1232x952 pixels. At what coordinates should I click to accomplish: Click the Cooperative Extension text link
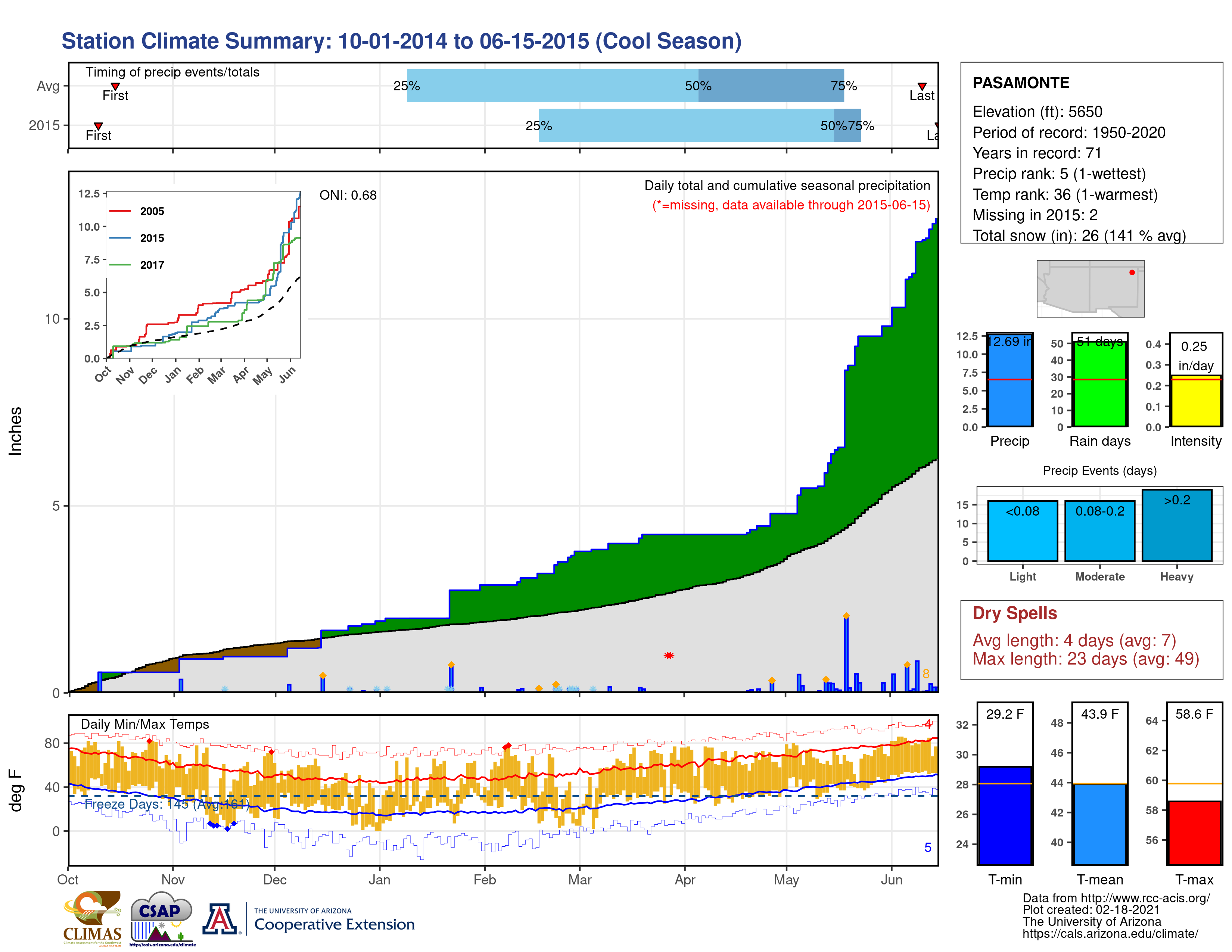click(334, 924)
